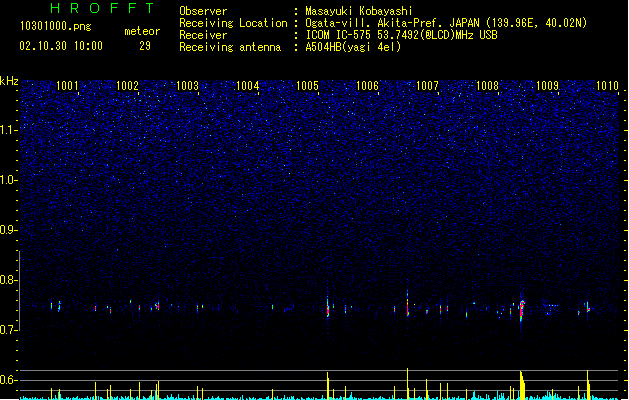The image size is (629, 400).
Task: Click the Receiving antenna label
Action: click(x=230, y=47)
